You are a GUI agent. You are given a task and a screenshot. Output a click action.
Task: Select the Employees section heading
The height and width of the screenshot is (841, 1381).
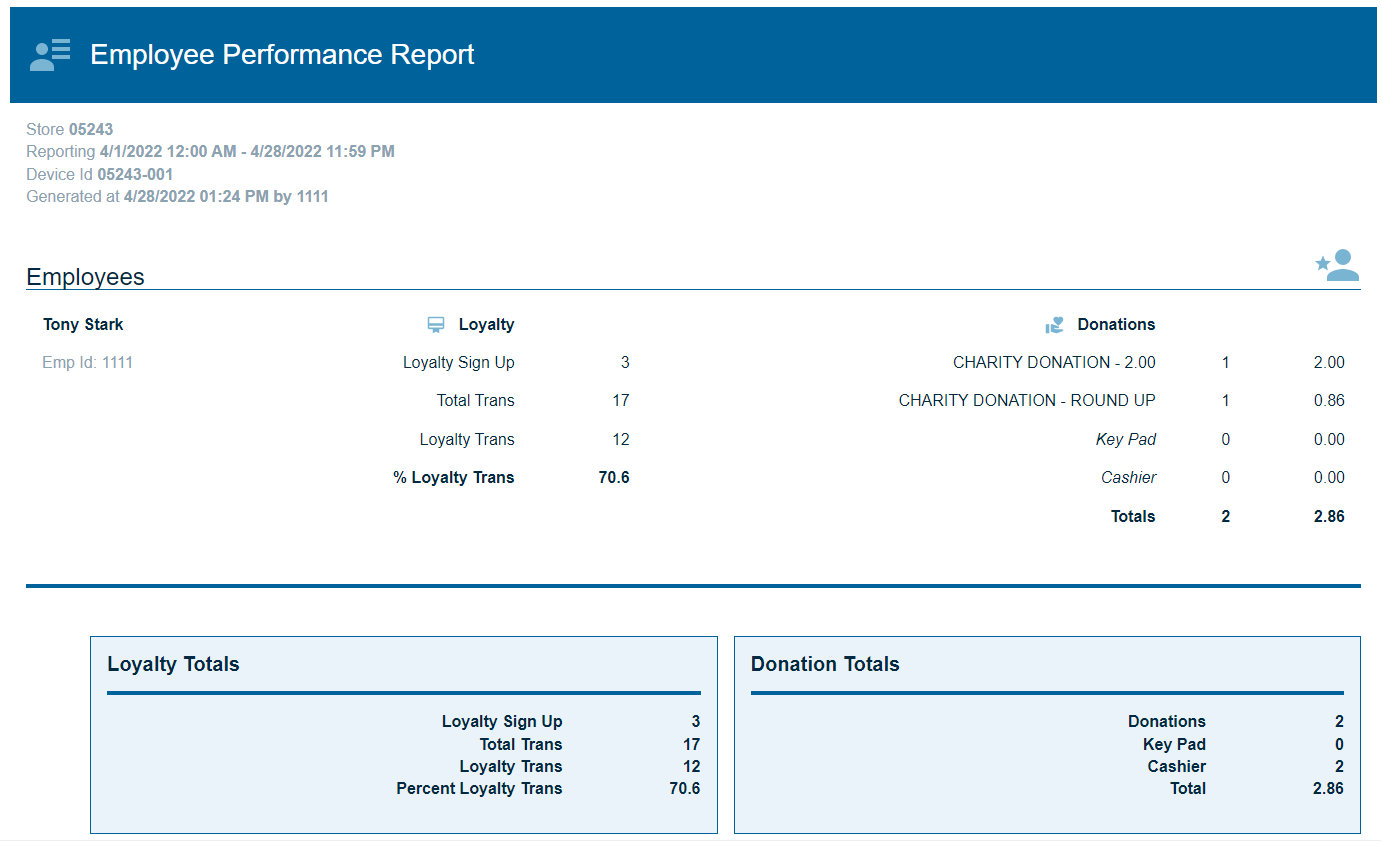[x=85, y=277]
